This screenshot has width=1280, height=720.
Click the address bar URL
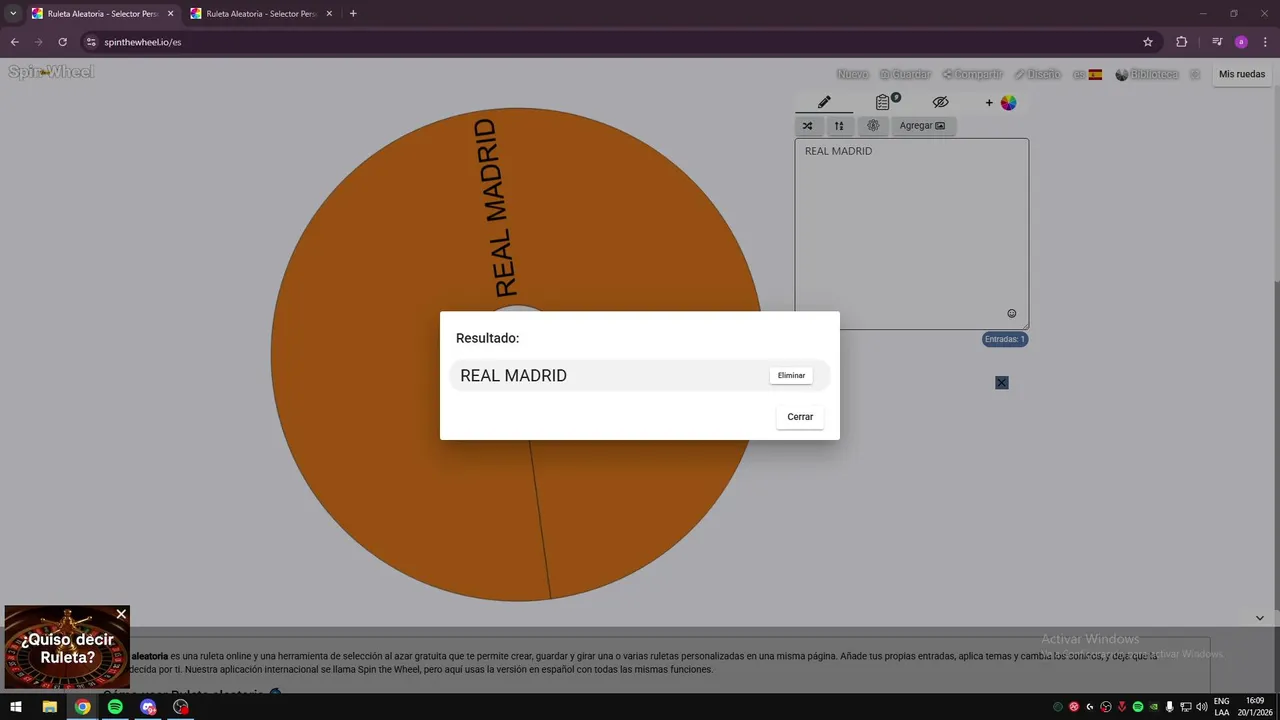(143, 42)
